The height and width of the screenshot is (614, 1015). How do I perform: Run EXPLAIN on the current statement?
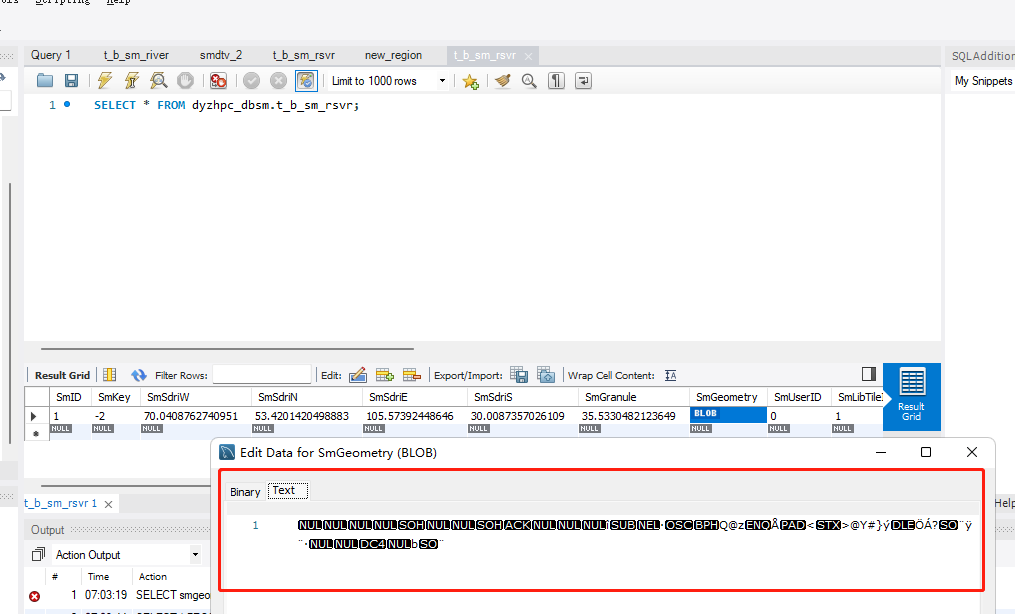tap(159, 81)
